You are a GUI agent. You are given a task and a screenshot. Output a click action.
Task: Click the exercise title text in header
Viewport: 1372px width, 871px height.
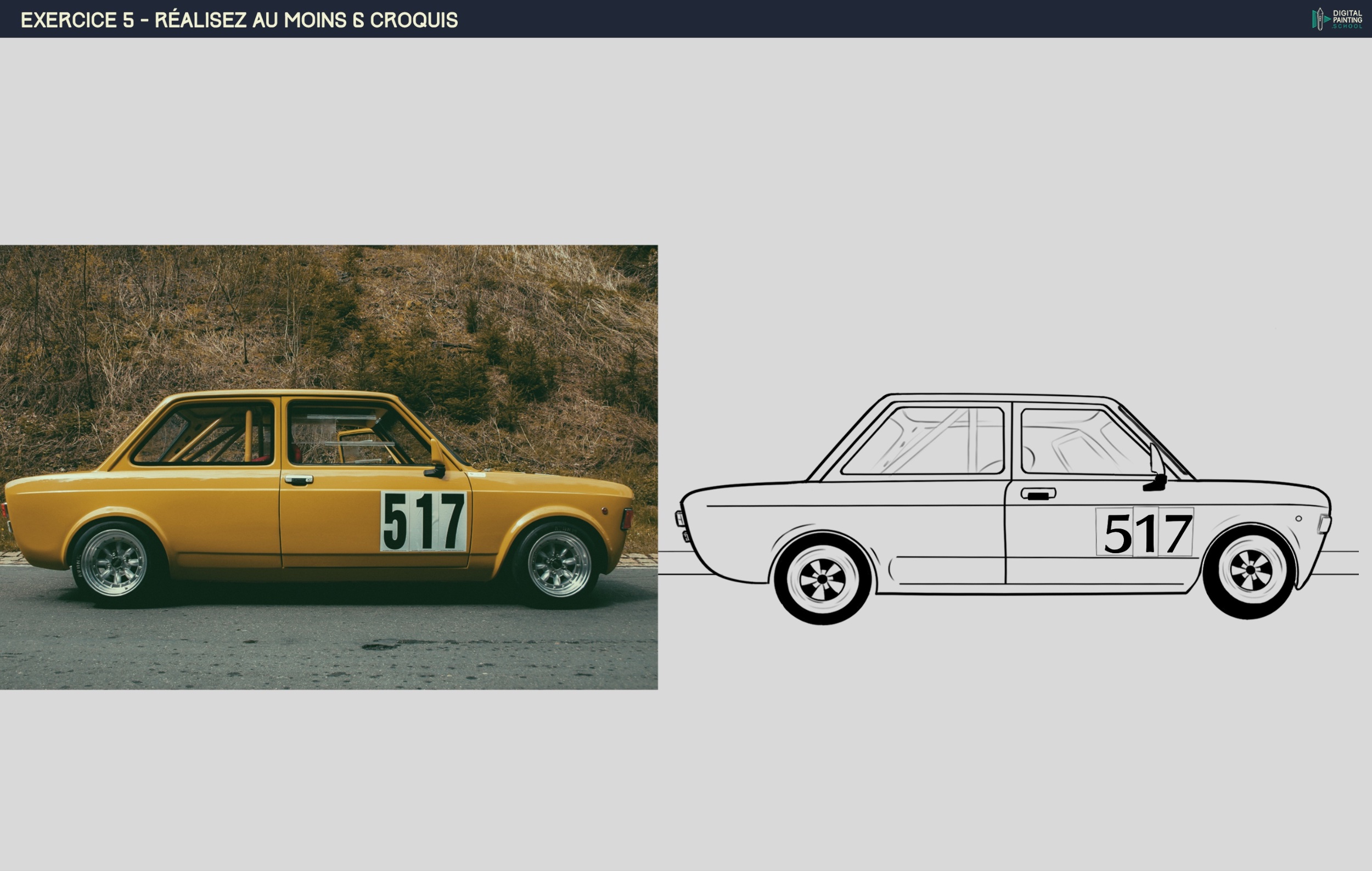point(239,20)
